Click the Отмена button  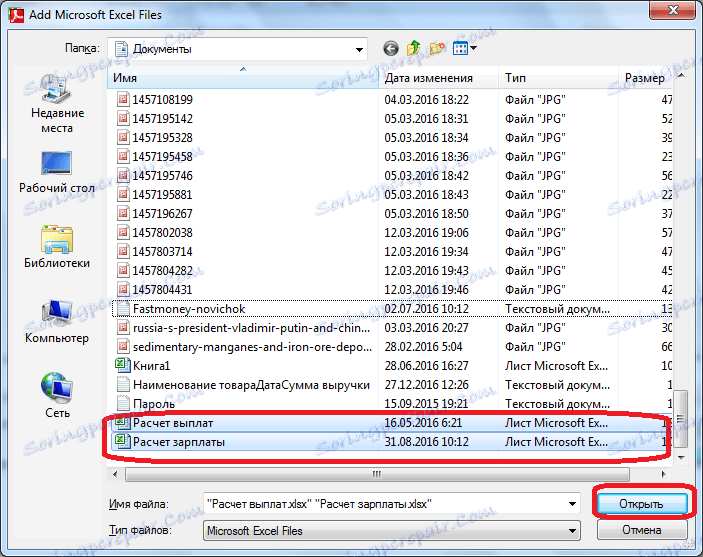click(642, 530)
